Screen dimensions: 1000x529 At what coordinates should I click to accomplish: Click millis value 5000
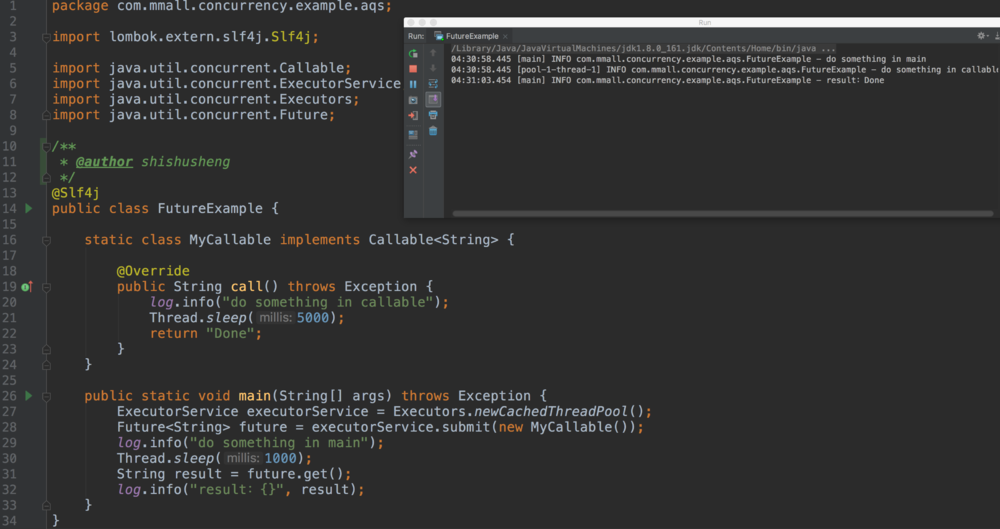(313, 318)
